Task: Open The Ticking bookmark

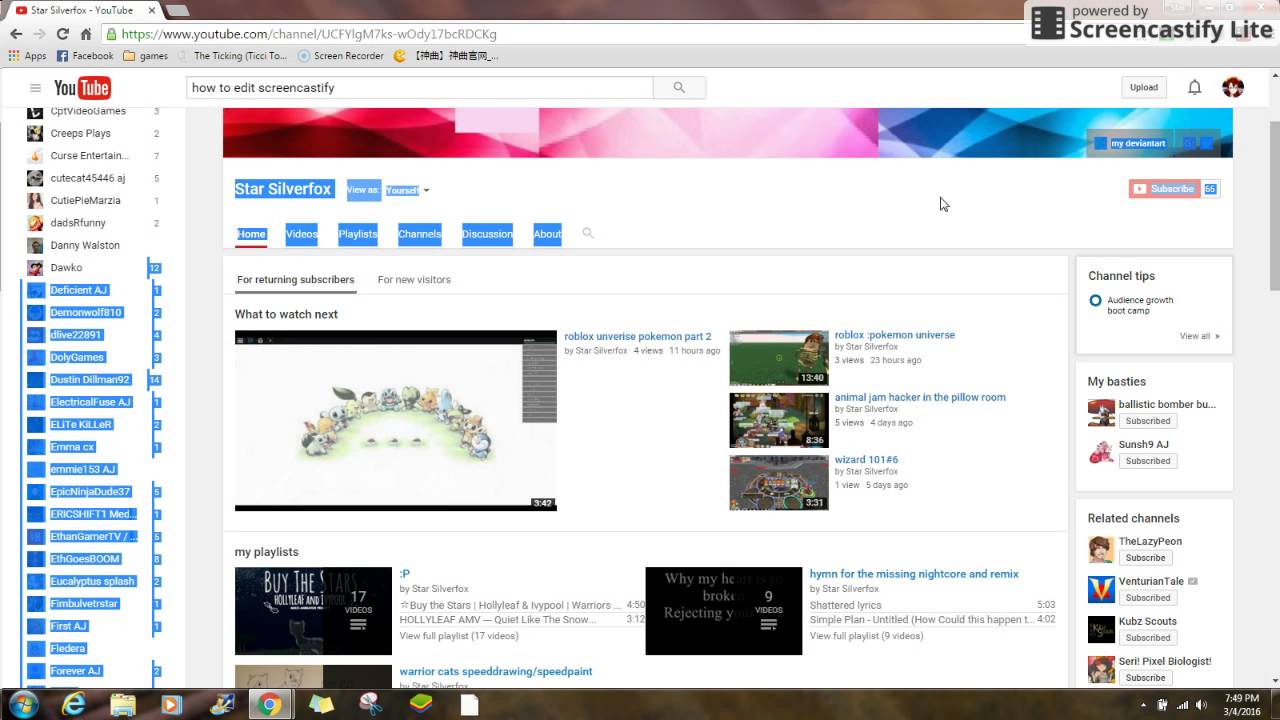Action: click(232, 56)
